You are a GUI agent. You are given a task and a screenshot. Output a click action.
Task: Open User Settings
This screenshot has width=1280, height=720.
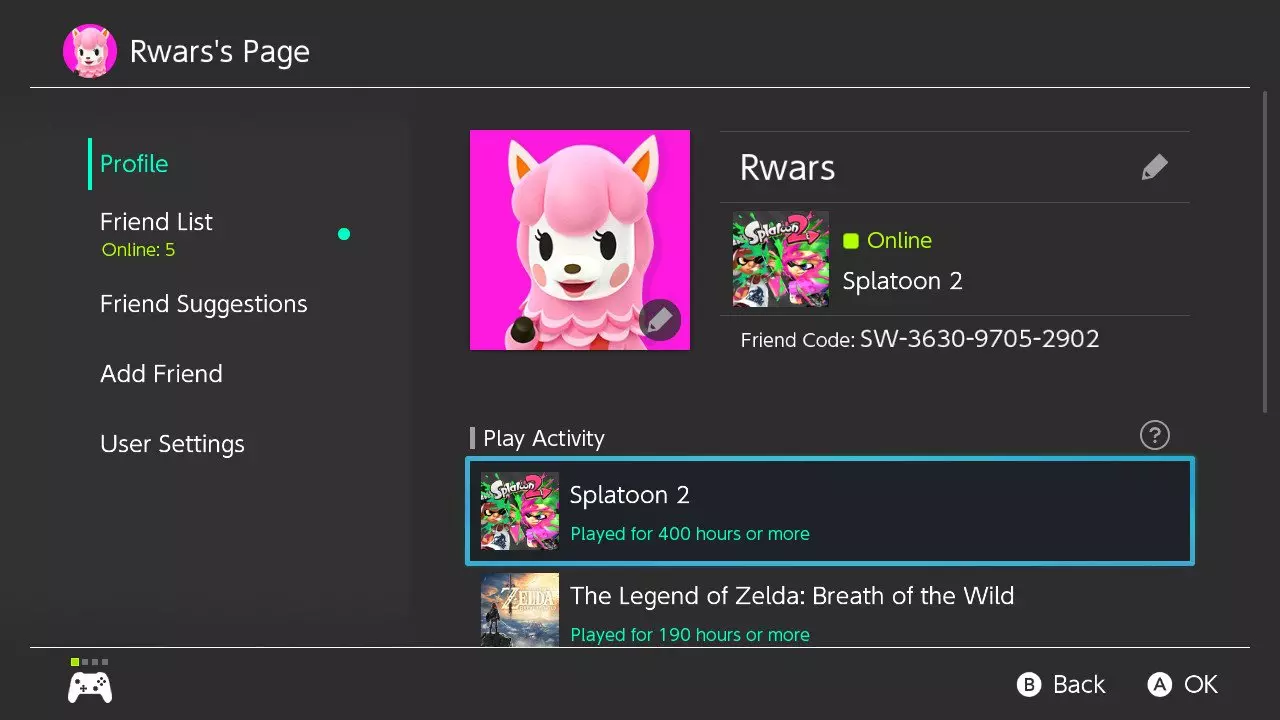[x=172, y=444]
